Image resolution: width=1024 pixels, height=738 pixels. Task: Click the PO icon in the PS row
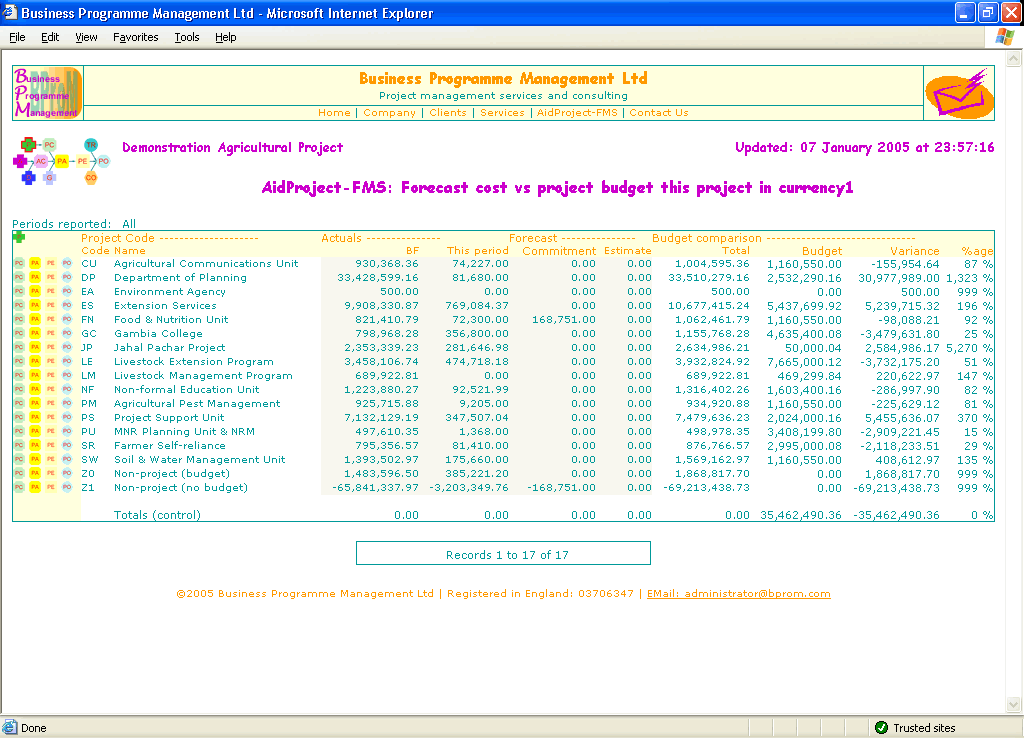pyautogui.click(x=67, y=417)
